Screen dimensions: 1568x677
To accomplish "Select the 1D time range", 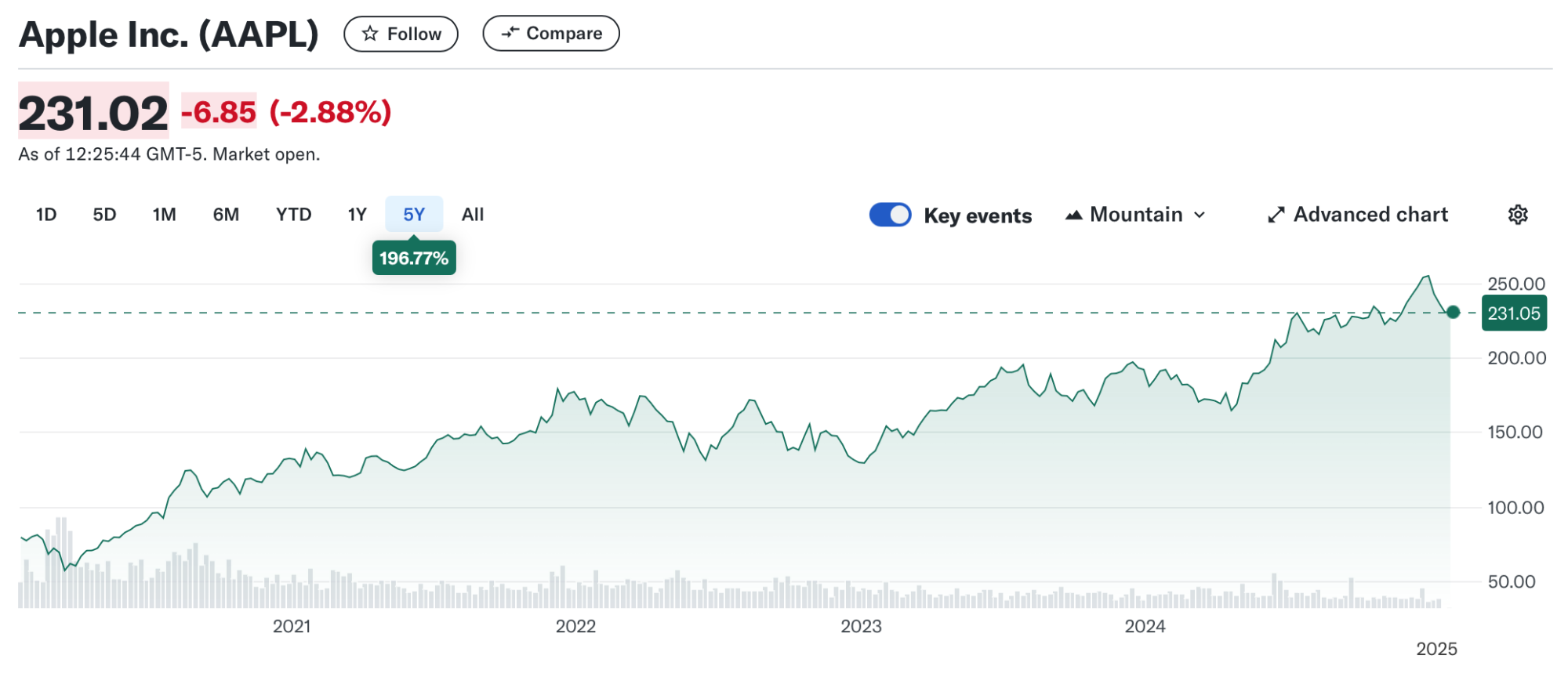I will [x=46, y=215].
